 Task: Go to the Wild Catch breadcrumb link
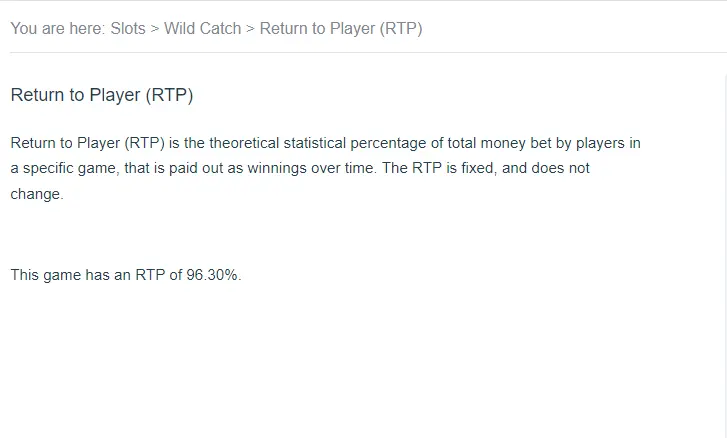(203, 29)
